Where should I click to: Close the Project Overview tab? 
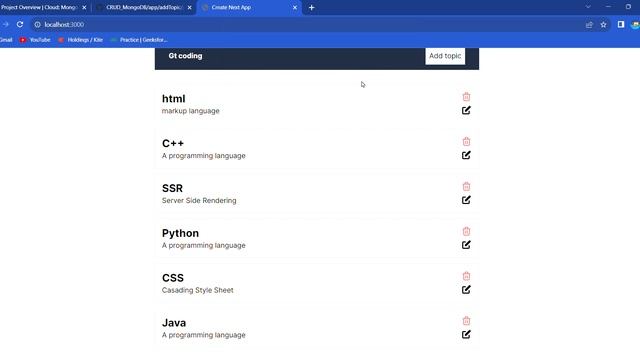pyautogui.click(x=84, y=7)
